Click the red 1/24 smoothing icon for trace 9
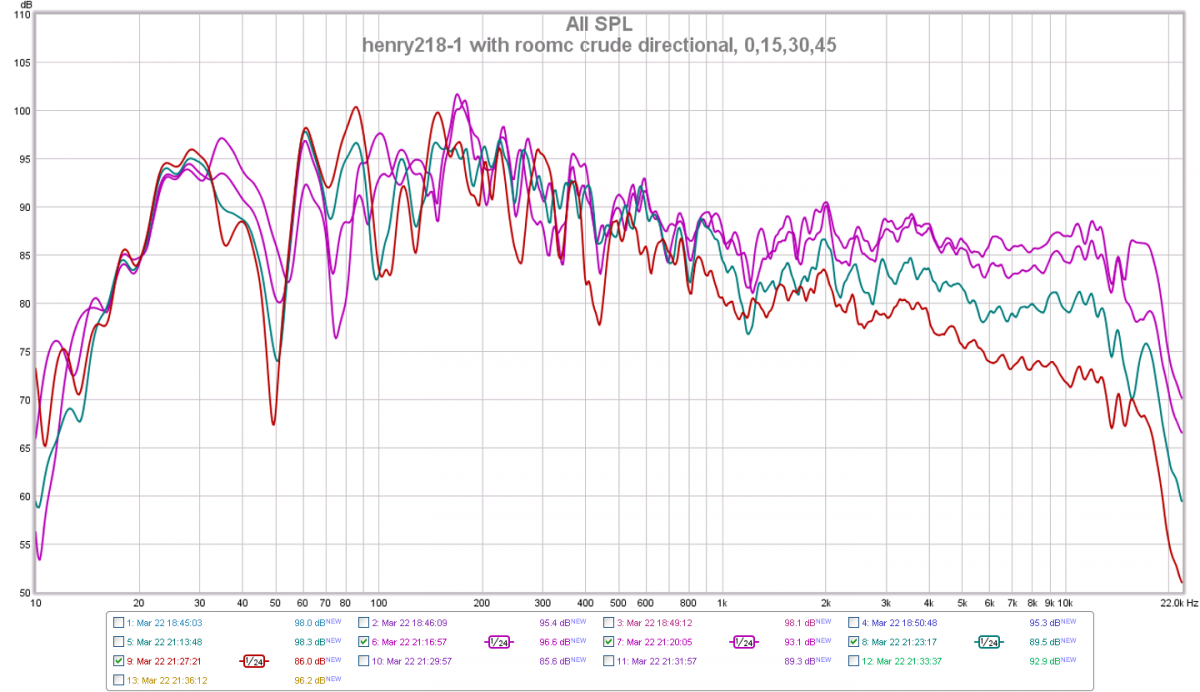Screen dimensions: 1200x692 (x=254, y=661)
